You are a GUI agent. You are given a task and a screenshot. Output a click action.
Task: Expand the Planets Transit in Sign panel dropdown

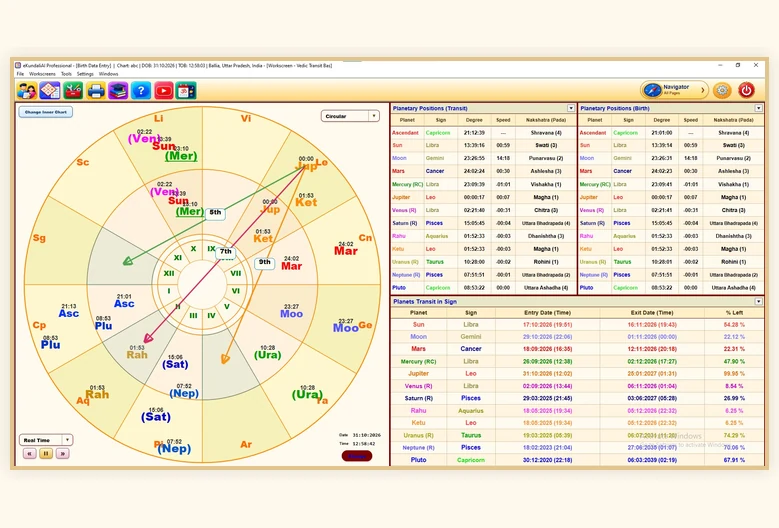758,301
